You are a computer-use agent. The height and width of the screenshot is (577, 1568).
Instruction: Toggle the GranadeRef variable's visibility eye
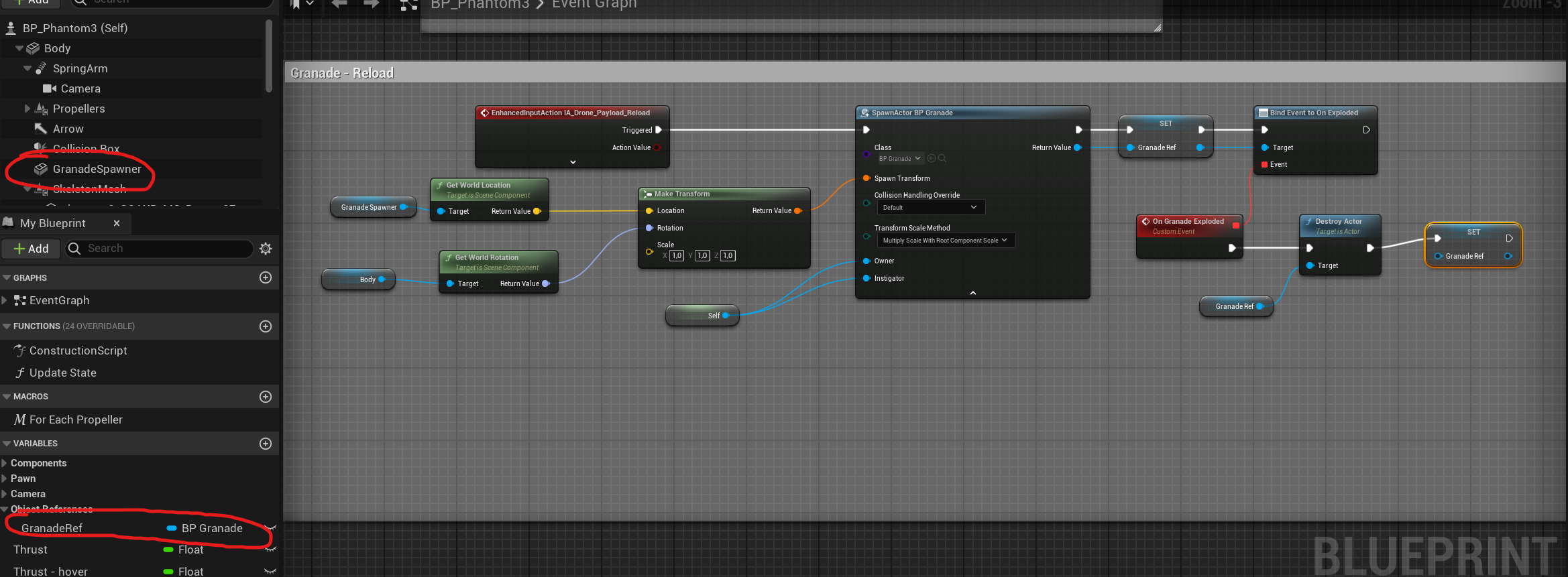click(x=270, y=528)
